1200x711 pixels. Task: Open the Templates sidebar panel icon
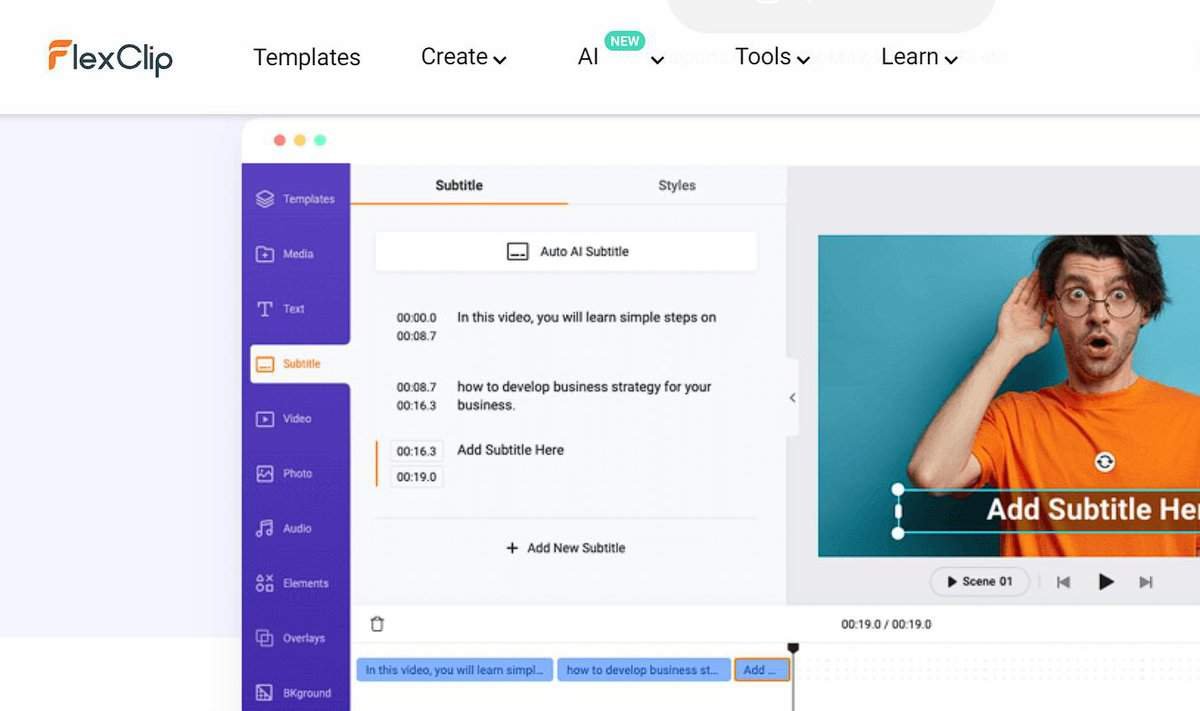coord(265,199)
